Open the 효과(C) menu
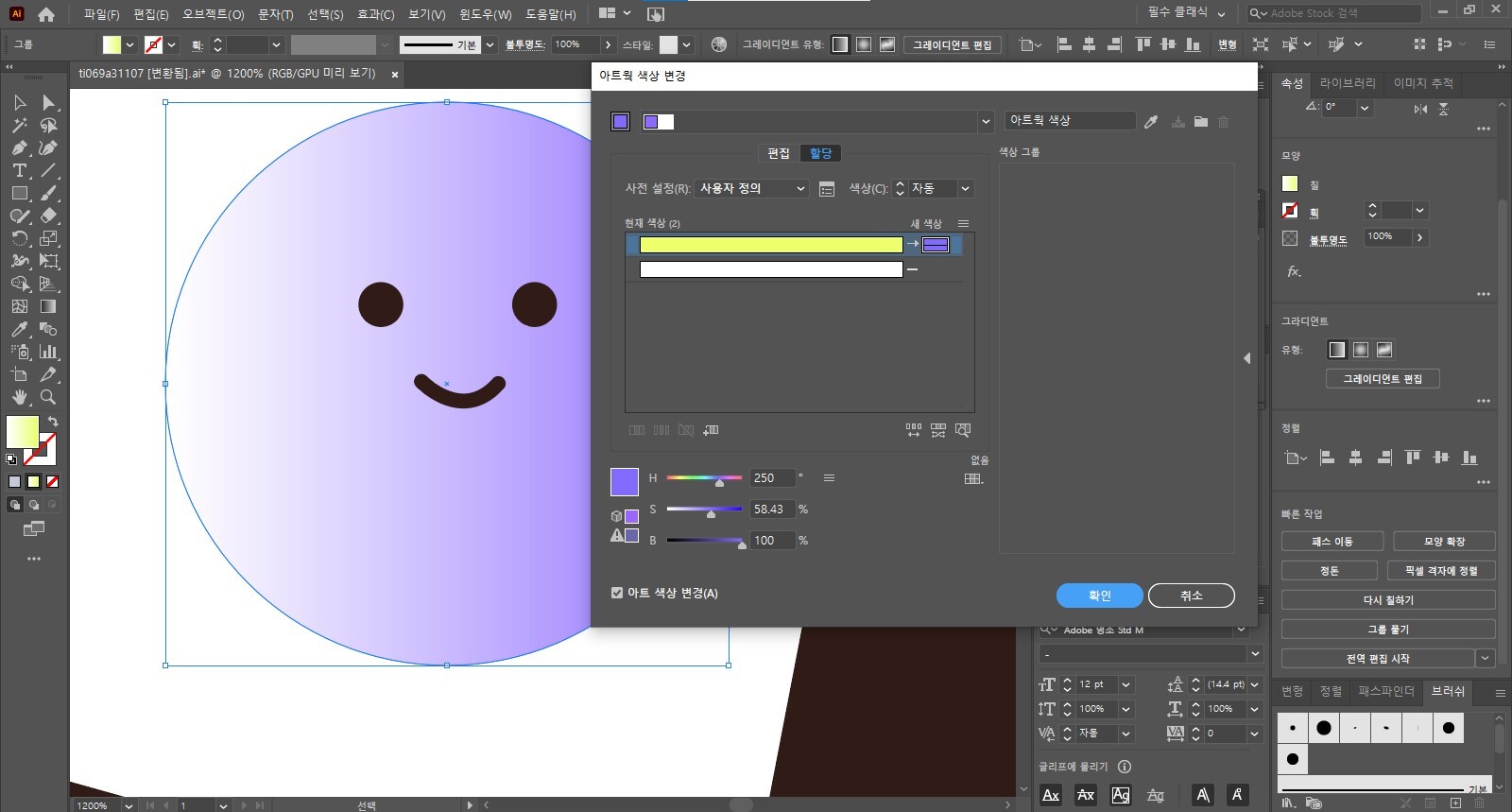Image resolution: width=1512 pixels, height=812 pixels. 375,14
